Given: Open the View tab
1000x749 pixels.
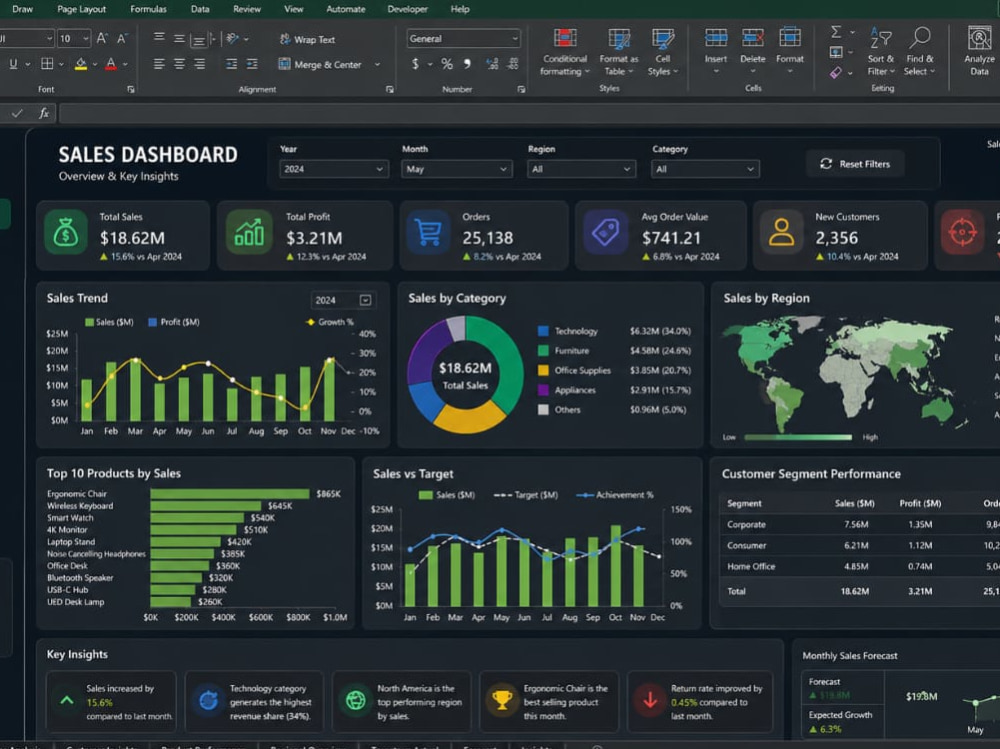Looking at the screenshot, I should (x=293, y=9).
